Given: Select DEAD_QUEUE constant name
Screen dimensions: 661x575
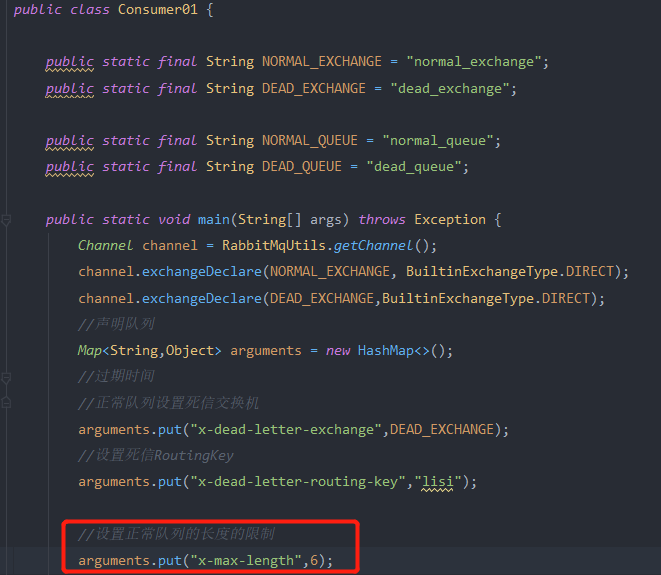Looking at the screenshot, I should click(302, 167).
